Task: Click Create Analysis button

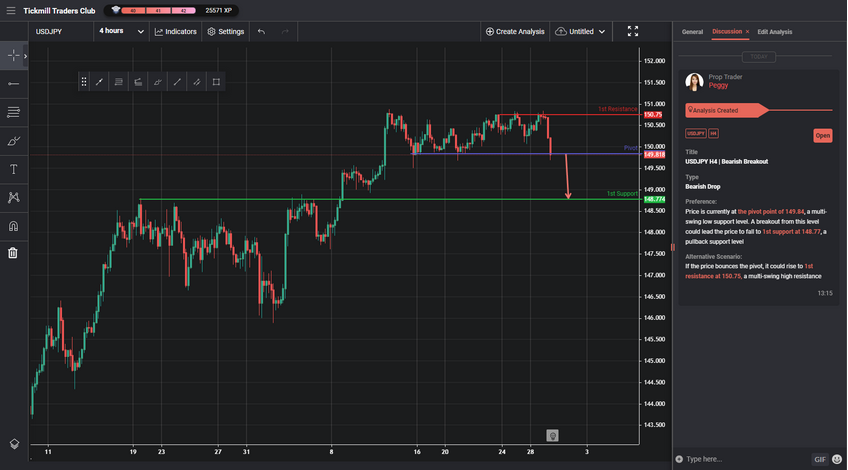Action: point(515,32)
